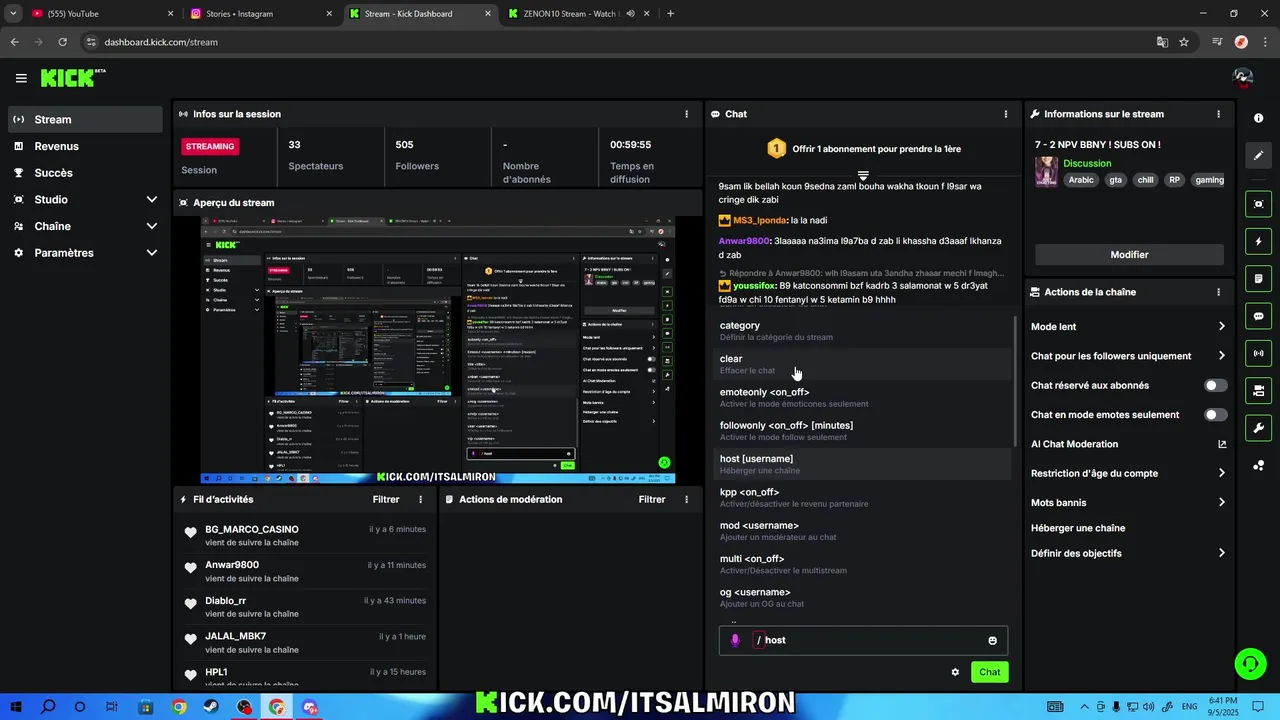1280x720 pixels.
Task: Toggle the lightning activity feed widget icon
Action: (x=1258, y=241)
